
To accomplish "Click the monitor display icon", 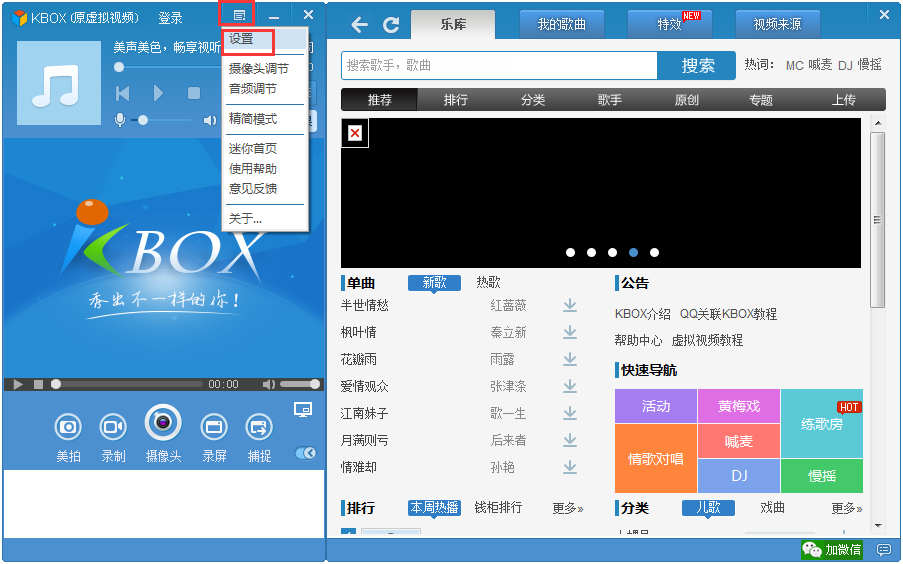I will [303, 410].
